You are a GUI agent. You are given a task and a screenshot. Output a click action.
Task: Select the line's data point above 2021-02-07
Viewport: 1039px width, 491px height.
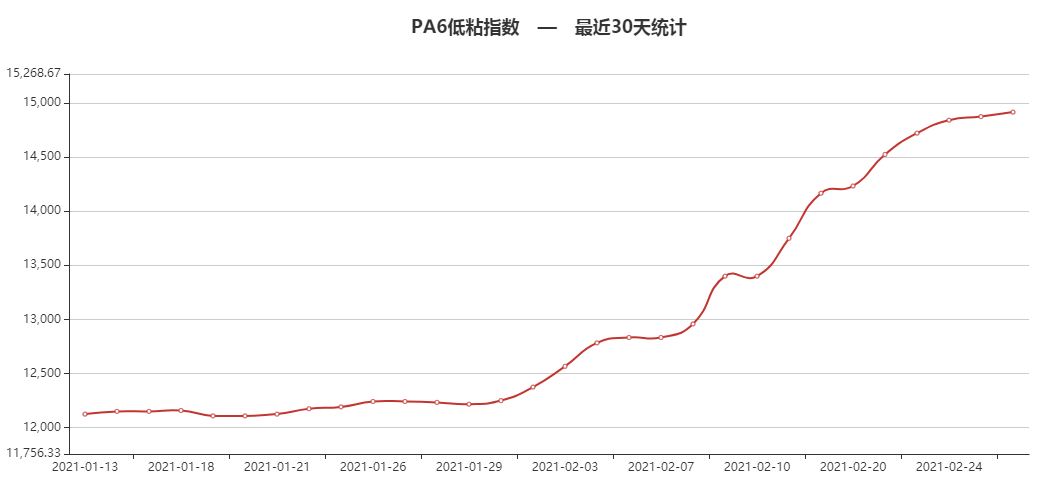point(661,338)
